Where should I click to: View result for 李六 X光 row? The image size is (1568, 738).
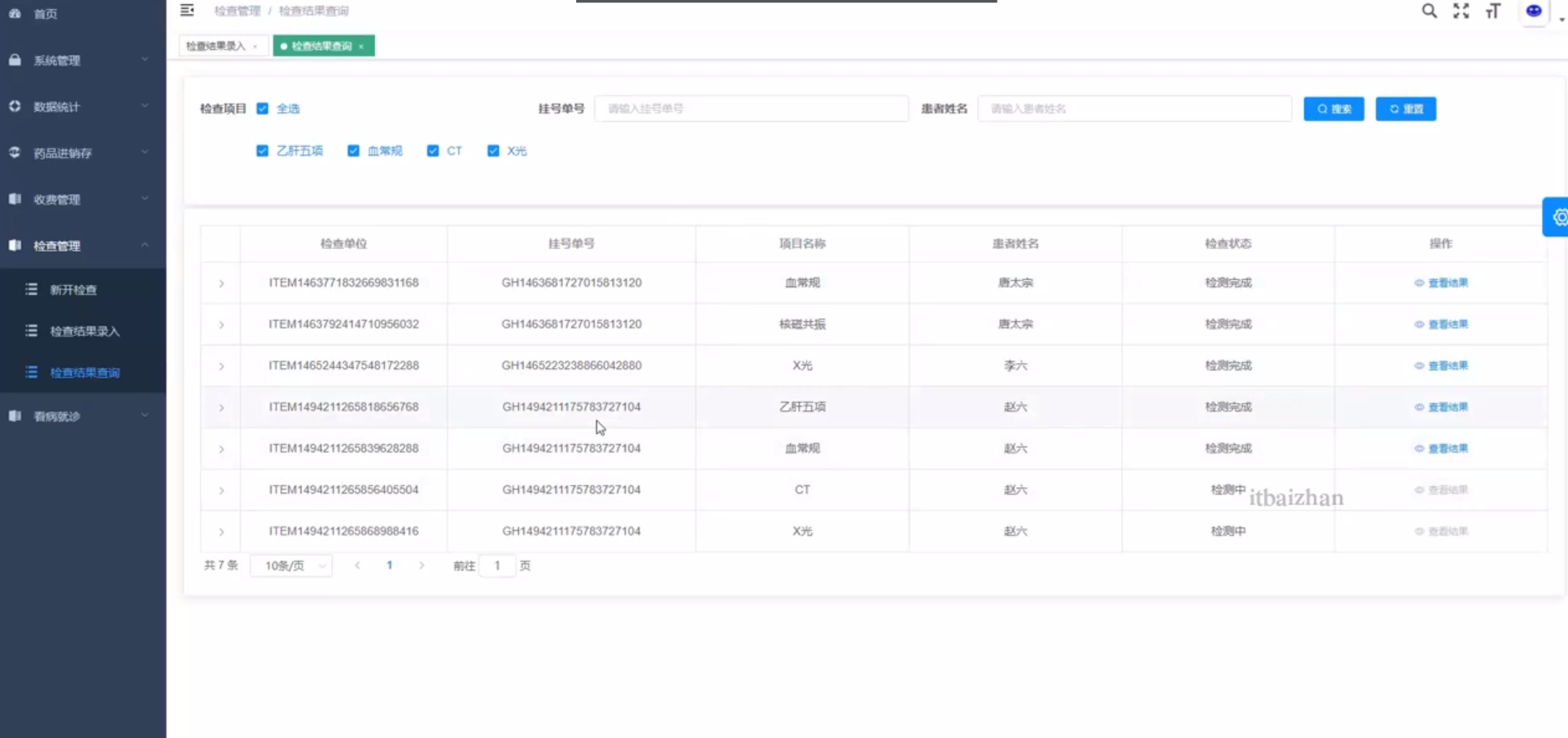click(1441, 365)
